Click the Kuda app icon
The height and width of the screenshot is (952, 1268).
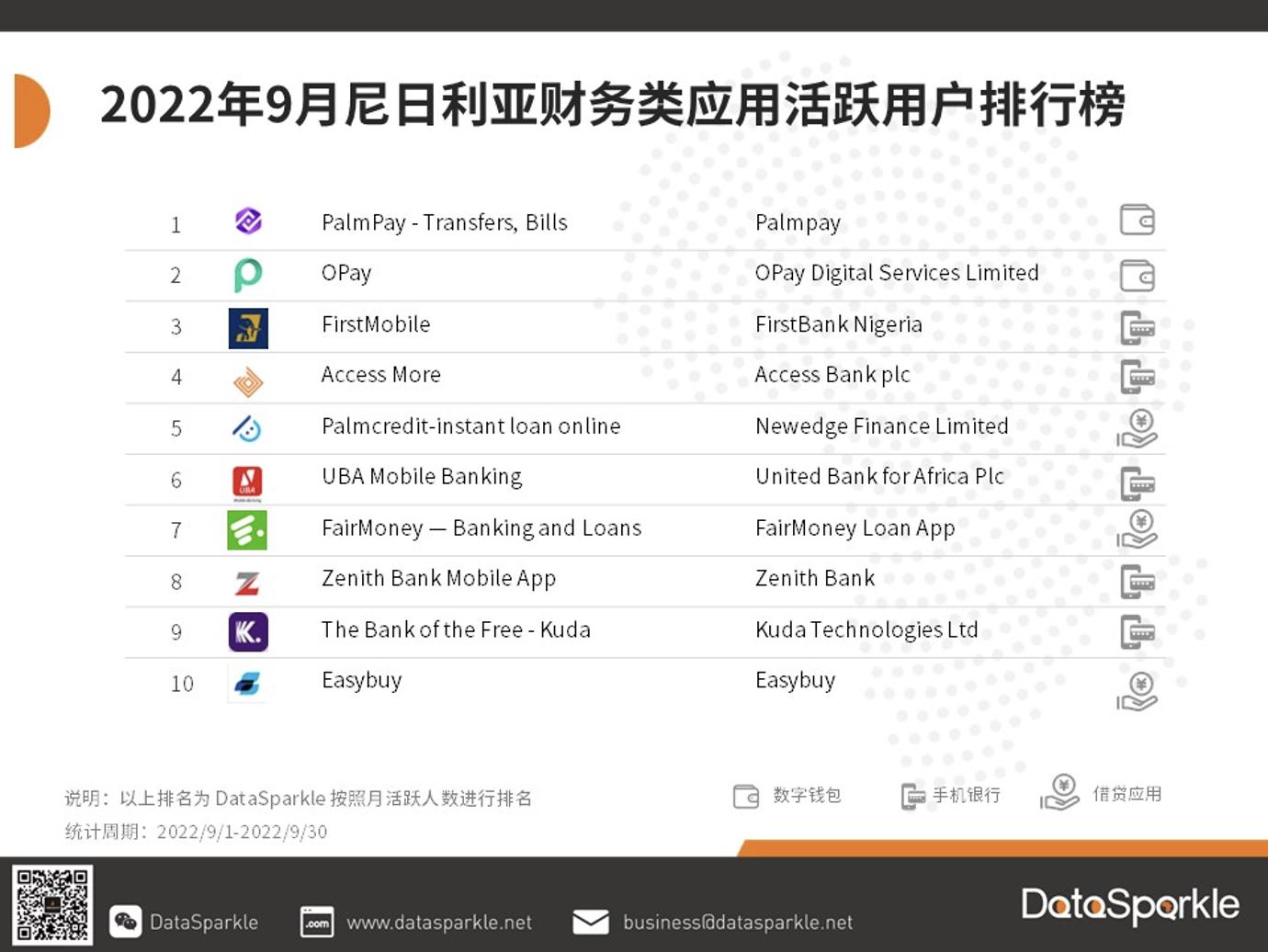tap(246, 632)
